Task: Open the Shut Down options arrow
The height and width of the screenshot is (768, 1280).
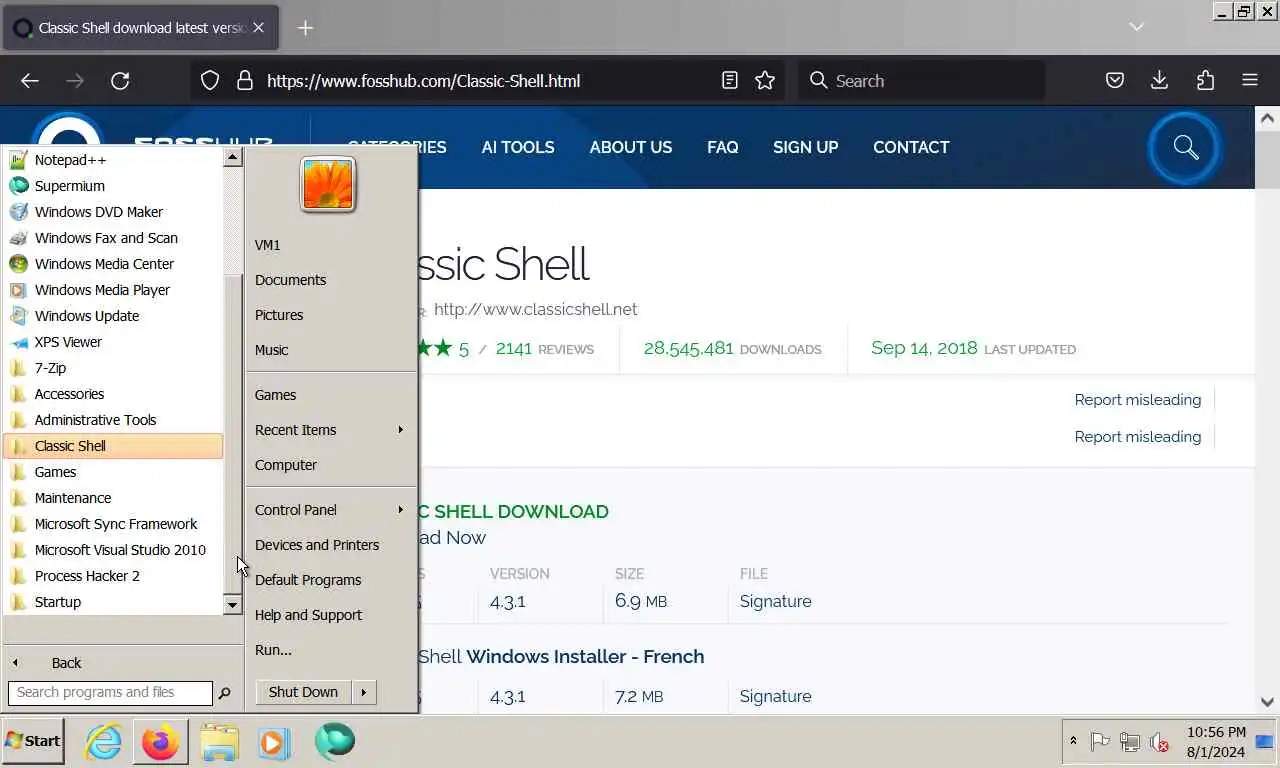Action: (364, 692)
